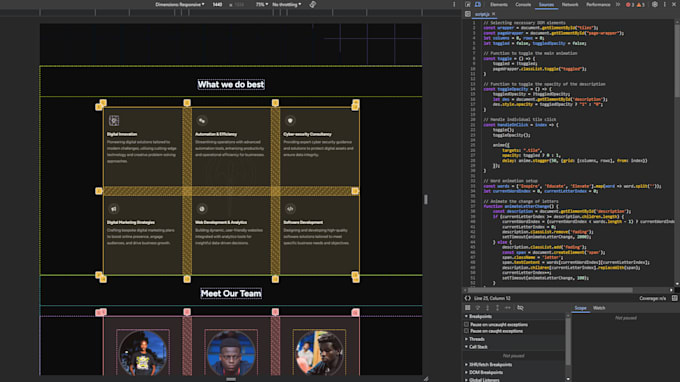Image resolution: width=680 pixels, height=382 pixels.
Task: Switch to the Watch tab
Action: [599, 308]
